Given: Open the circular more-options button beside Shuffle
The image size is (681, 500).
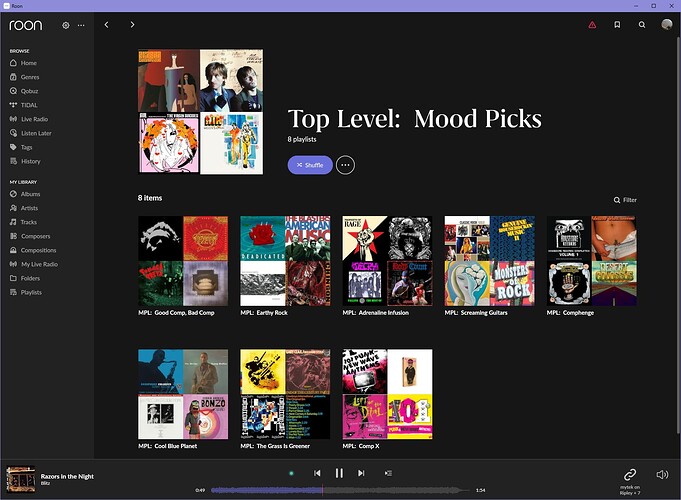Looking at the screenshot, I should click(345, 165).
